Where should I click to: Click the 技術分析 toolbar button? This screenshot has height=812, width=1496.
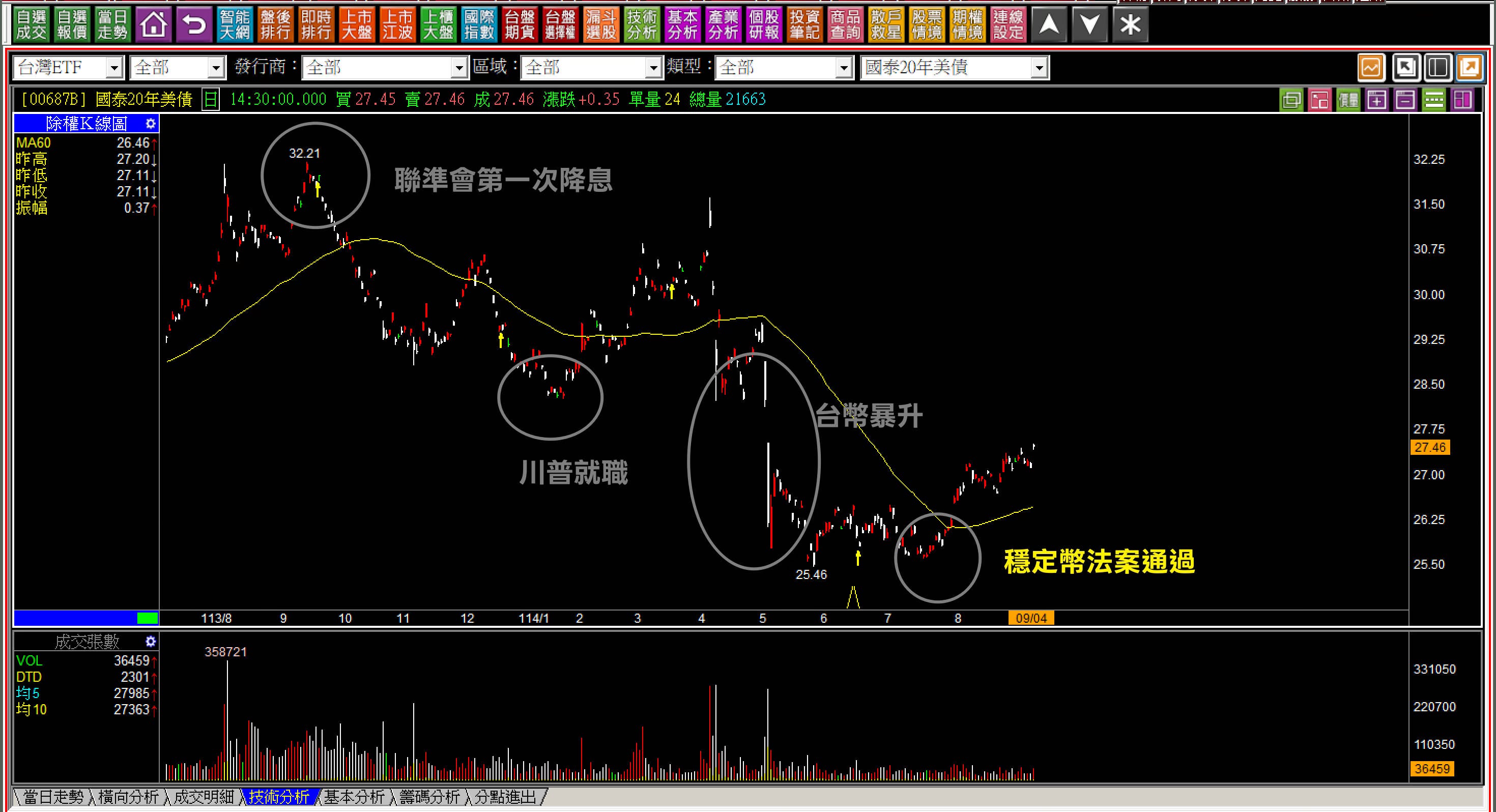tap(642, 24)
